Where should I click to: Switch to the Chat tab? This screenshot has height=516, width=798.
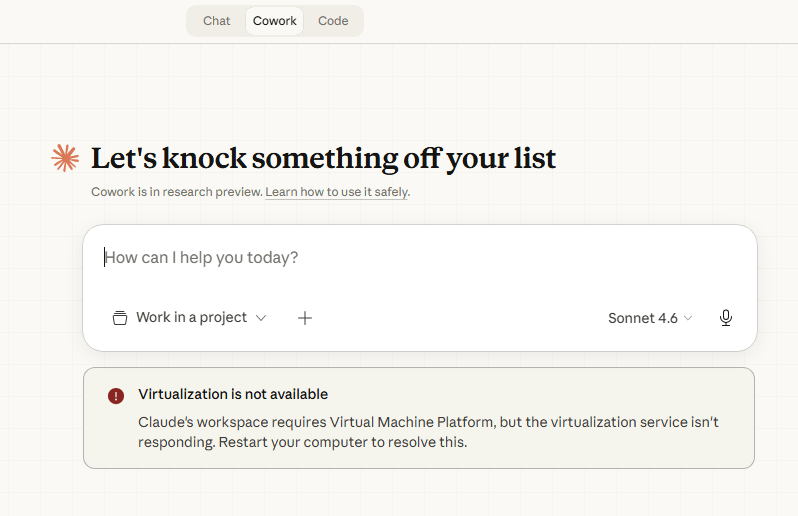216,21
